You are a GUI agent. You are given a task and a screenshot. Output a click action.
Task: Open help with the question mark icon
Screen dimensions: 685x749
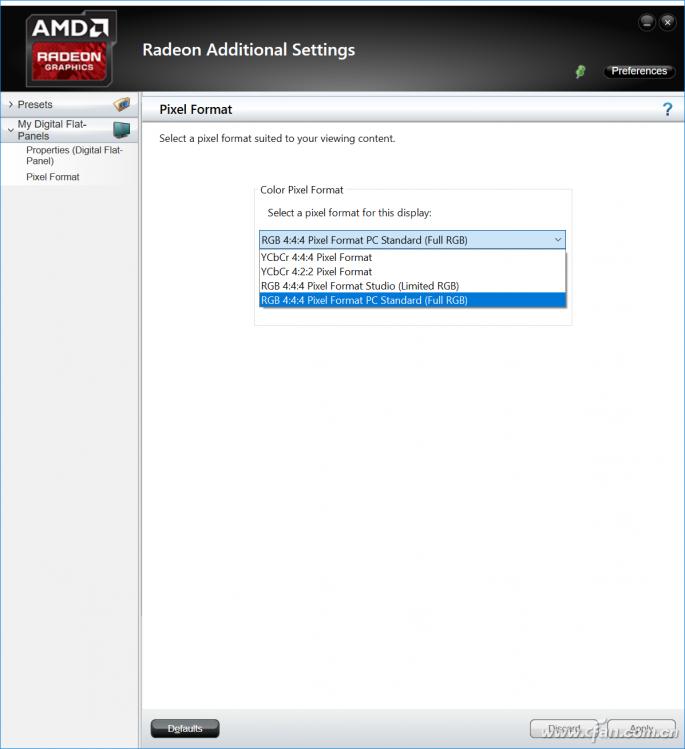(667, 109)
